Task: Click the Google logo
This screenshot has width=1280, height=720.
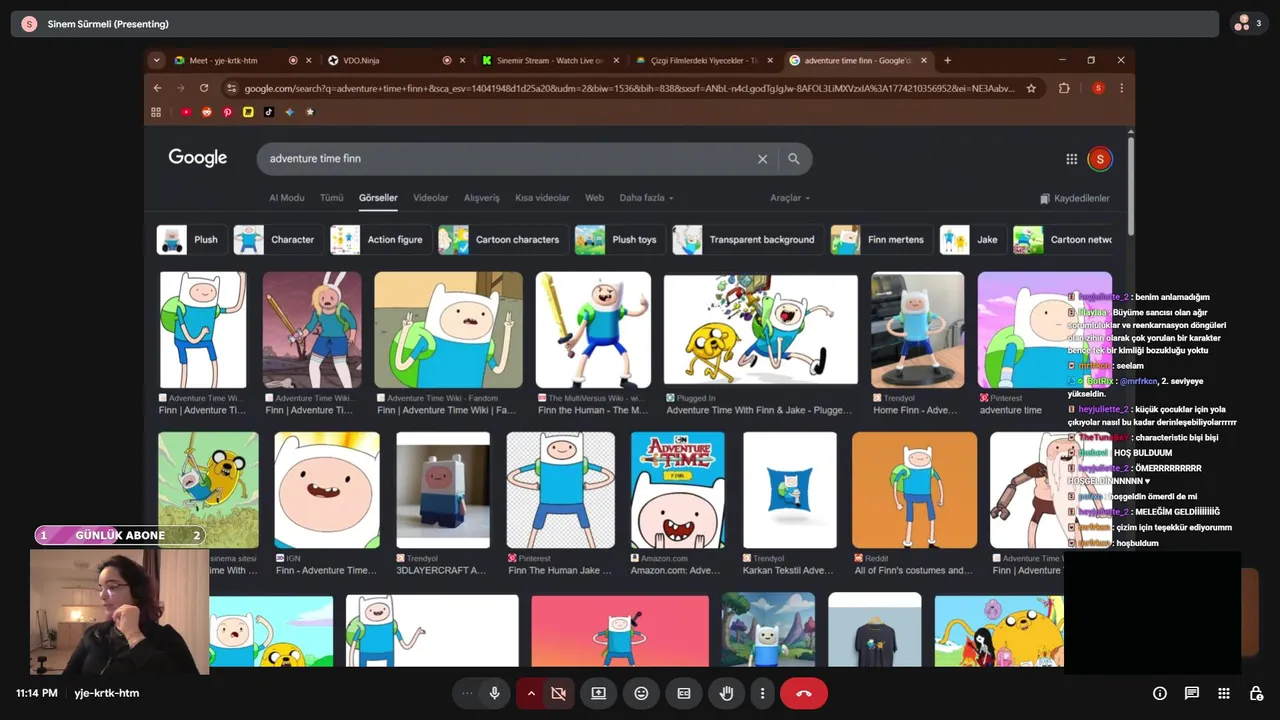Action: [x=197, y=158]
